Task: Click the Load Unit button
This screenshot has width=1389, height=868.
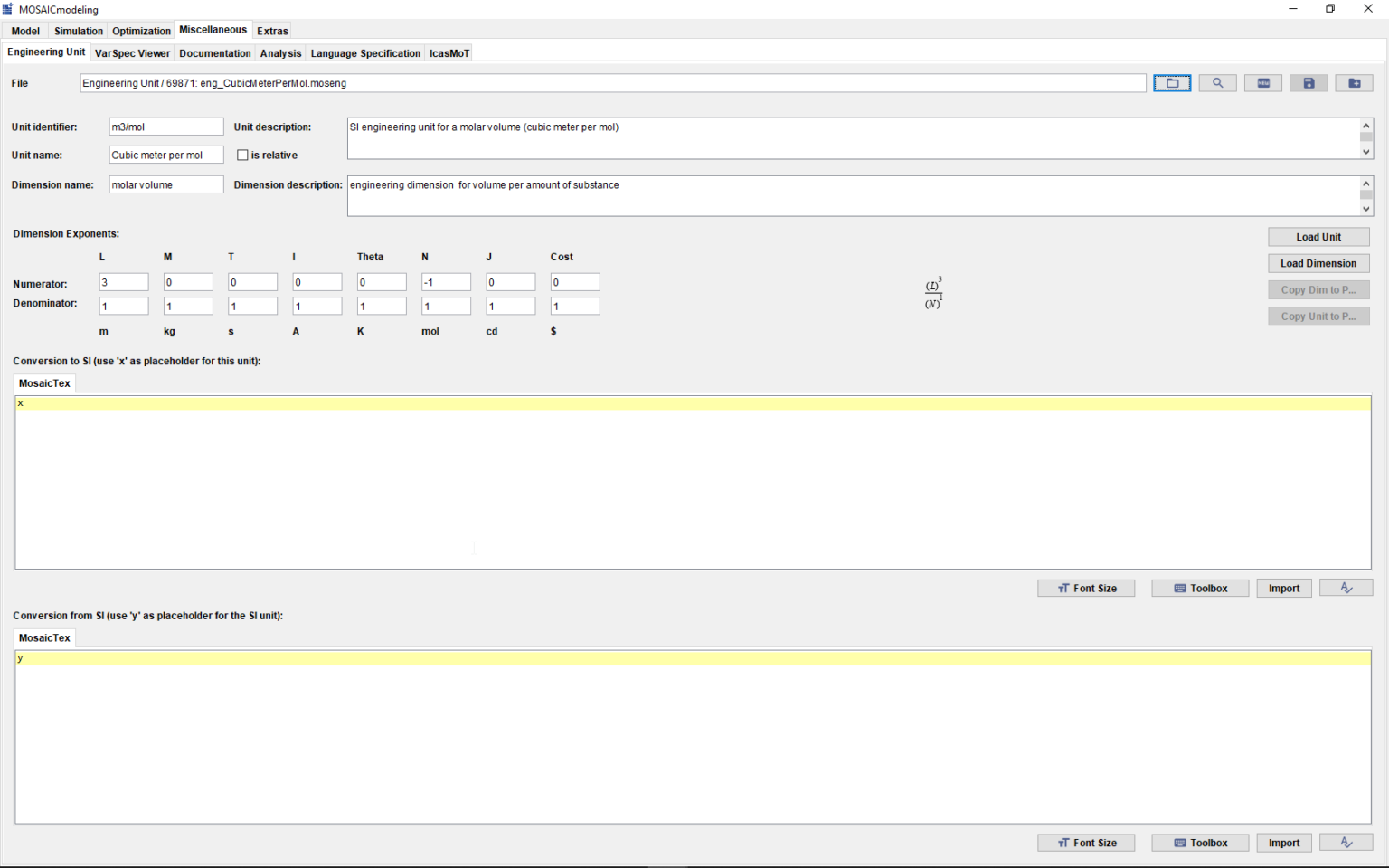Action: [1318, 237]
